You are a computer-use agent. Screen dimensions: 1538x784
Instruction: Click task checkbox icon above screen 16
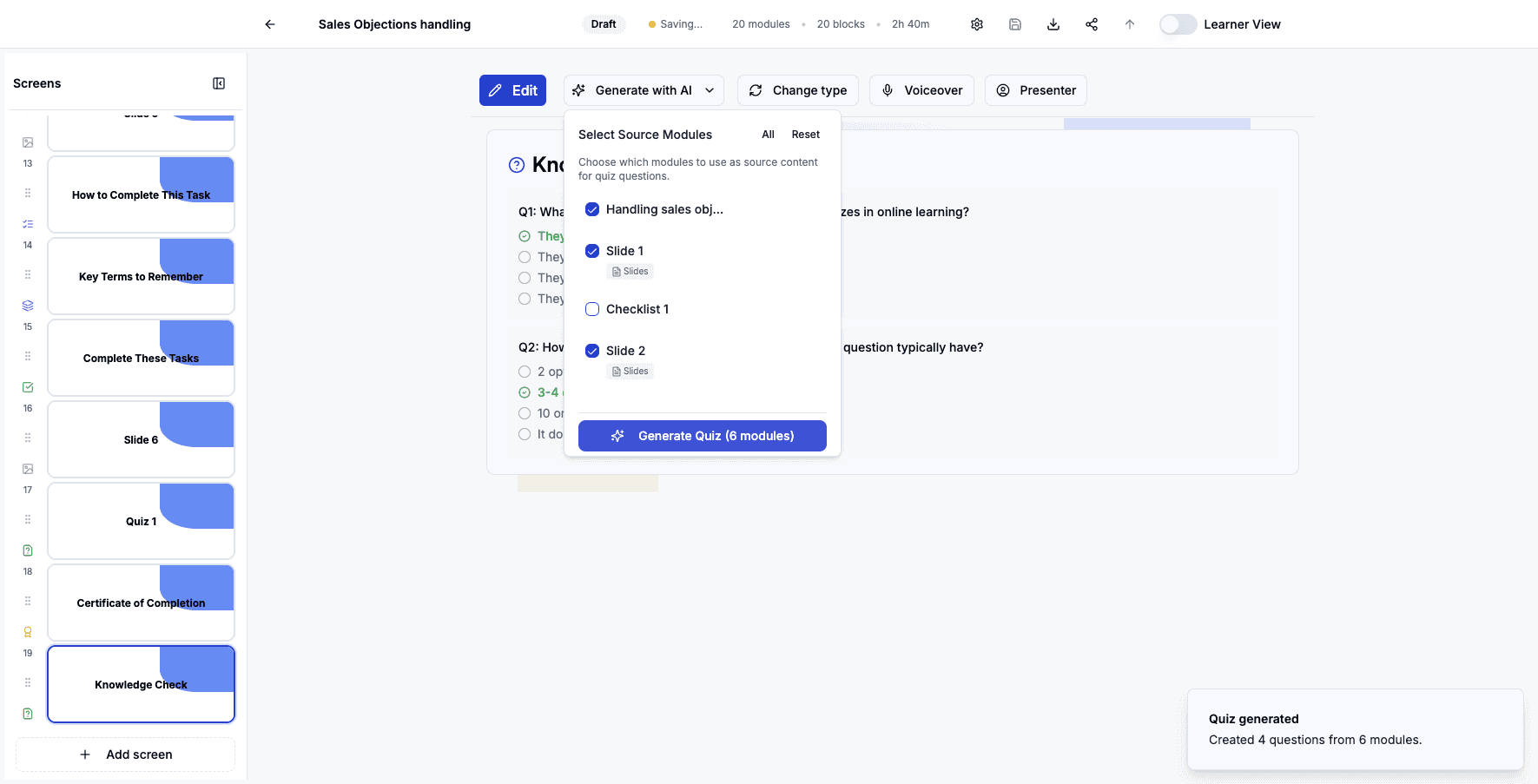point(28,387)
